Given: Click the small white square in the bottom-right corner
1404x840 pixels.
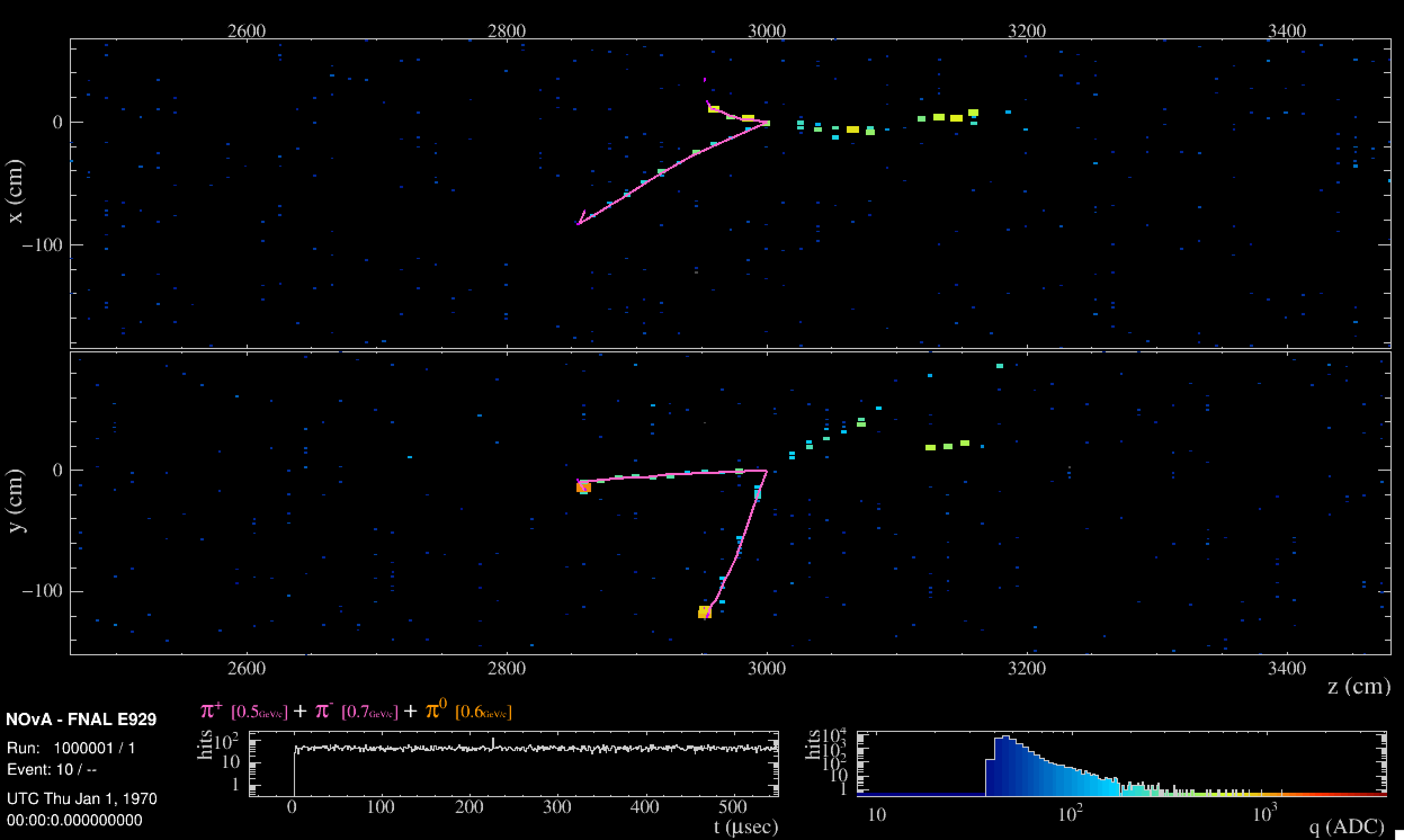Looking at the screenshot, I should [1399, 835].
